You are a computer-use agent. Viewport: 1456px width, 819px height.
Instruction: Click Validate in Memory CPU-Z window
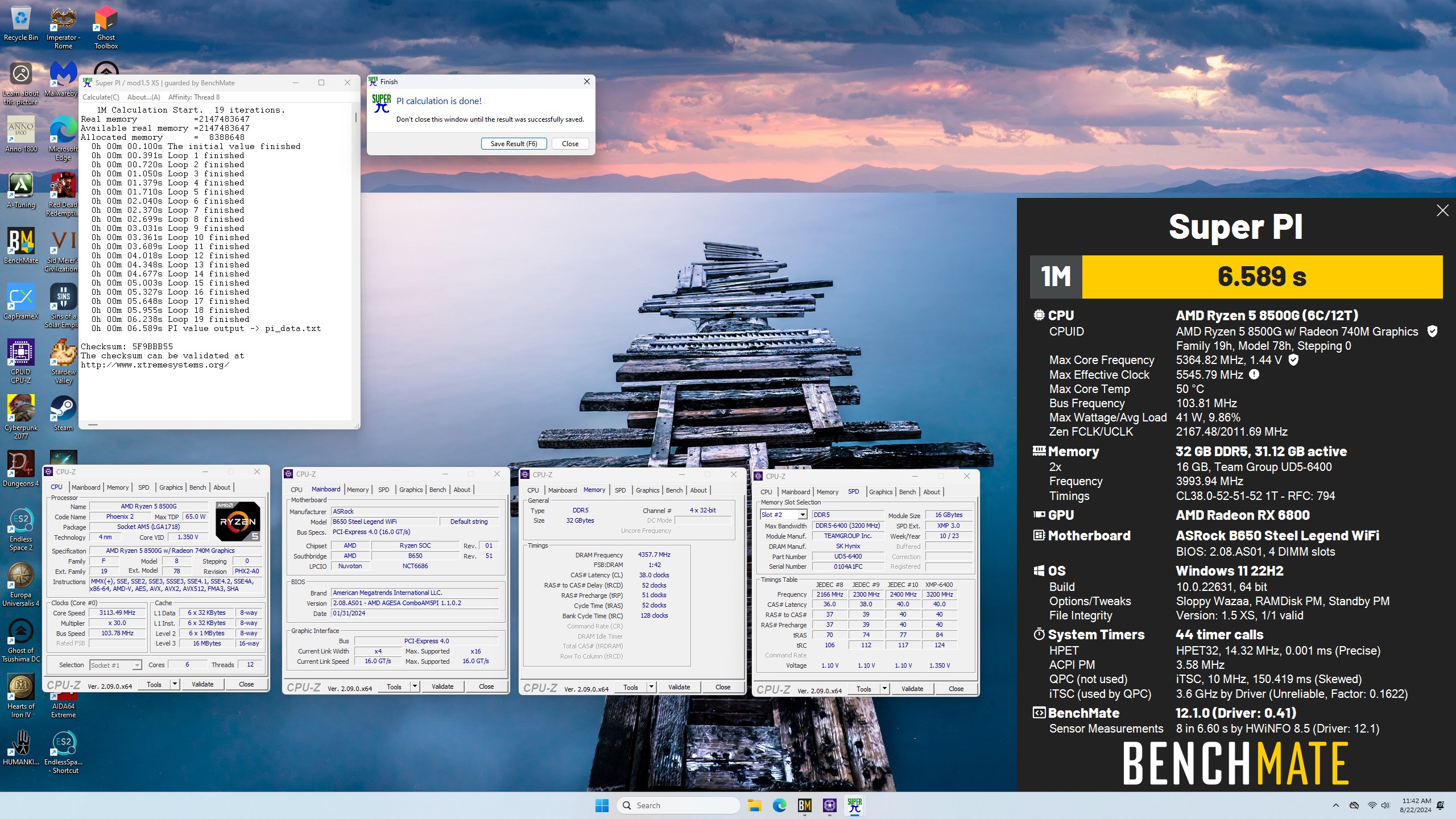679,687
